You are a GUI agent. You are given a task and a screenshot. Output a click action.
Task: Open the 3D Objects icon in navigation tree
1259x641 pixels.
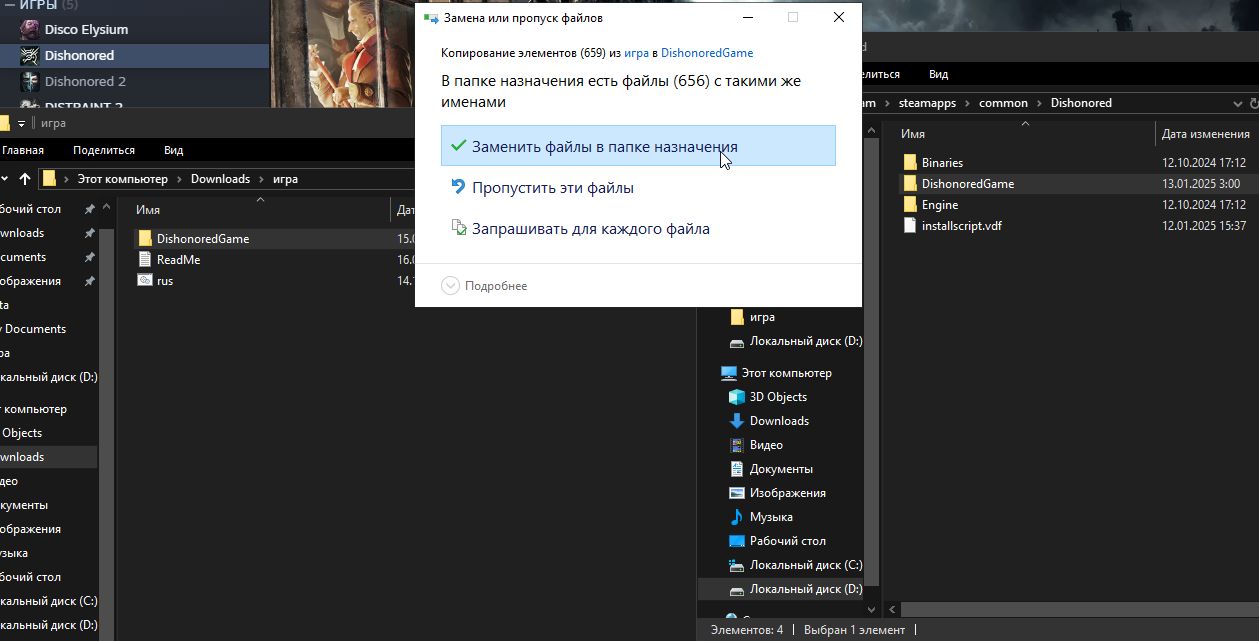pyautogui.click(x=737, y=397)
